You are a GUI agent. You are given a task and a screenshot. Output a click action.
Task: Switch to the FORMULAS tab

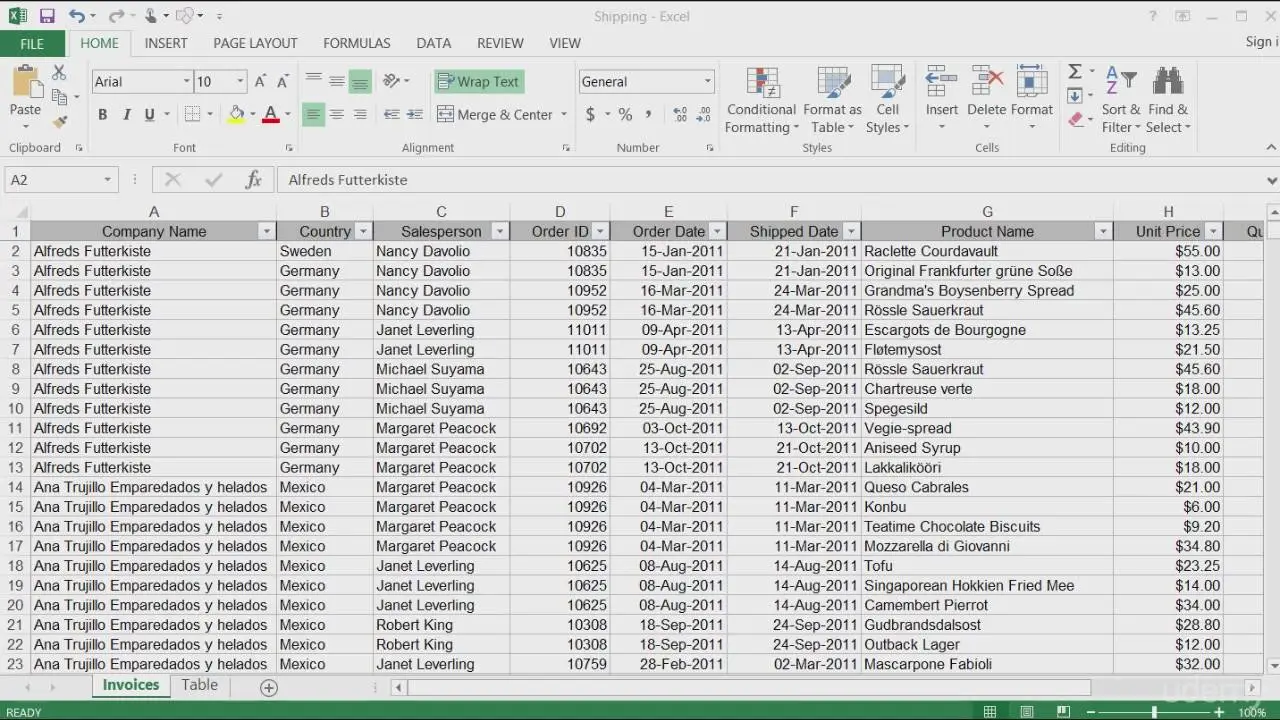click(357, 43)
